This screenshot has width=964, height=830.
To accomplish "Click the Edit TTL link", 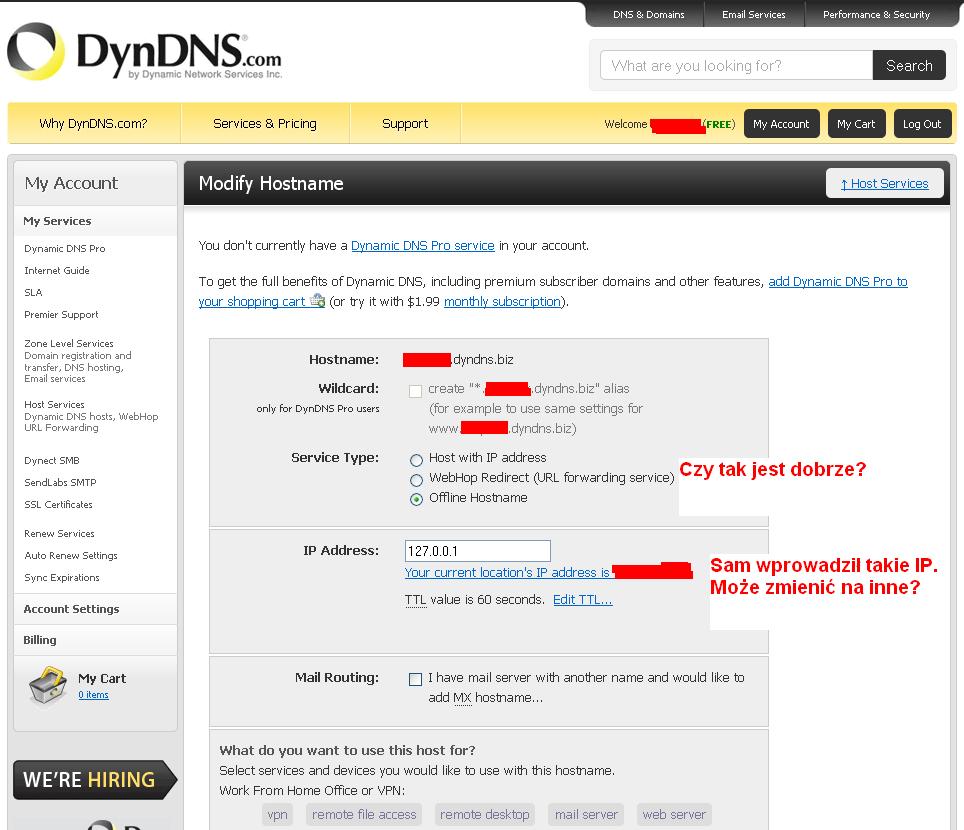I will (583, 599).
